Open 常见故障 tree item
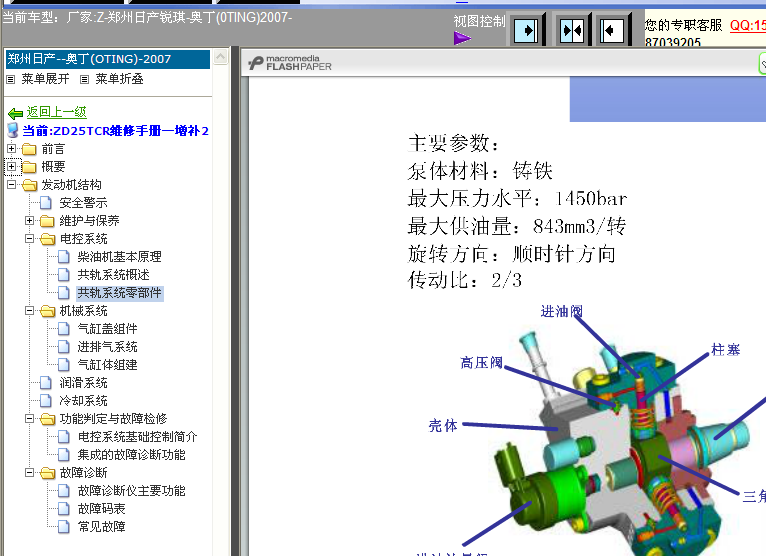This screenshot has width=766, height=556. coord(101,527)
